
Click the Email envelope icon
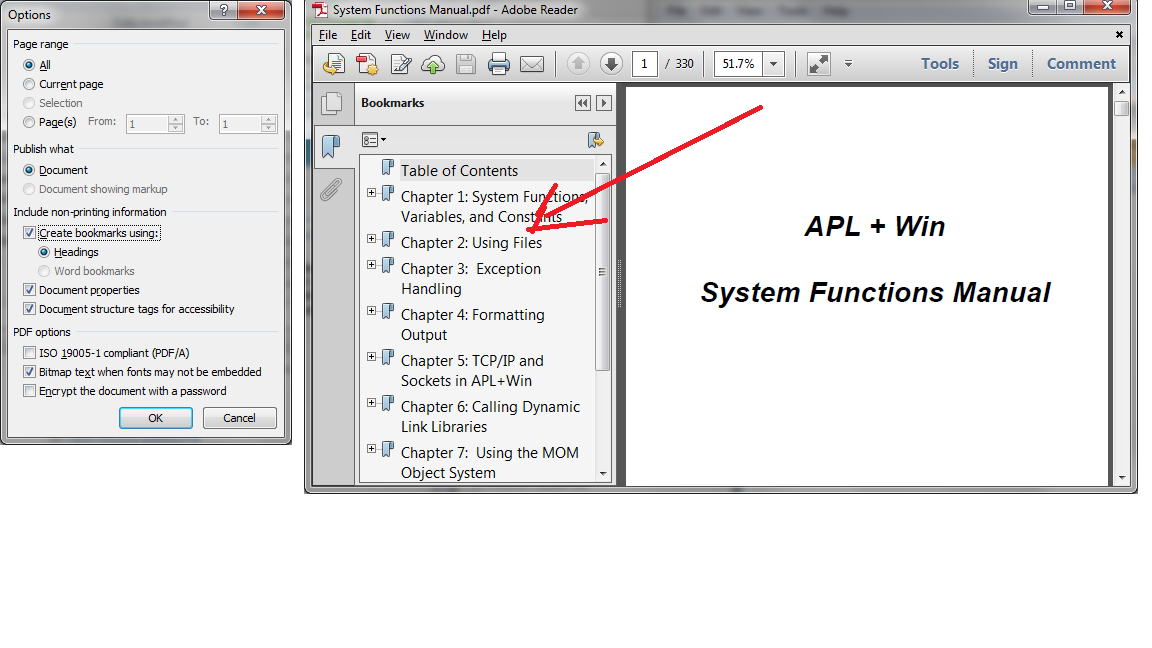[532, 64]
